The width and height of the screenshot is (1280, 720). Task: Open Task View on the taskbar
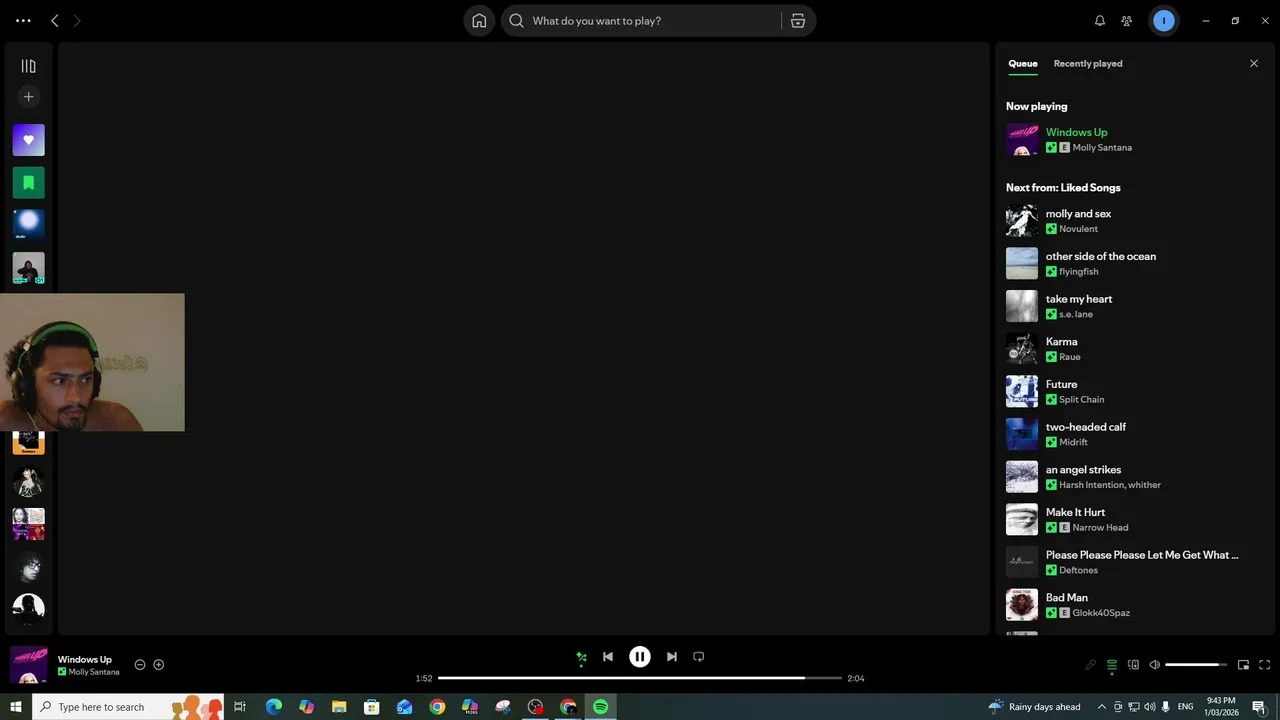[x=240, y=707]
